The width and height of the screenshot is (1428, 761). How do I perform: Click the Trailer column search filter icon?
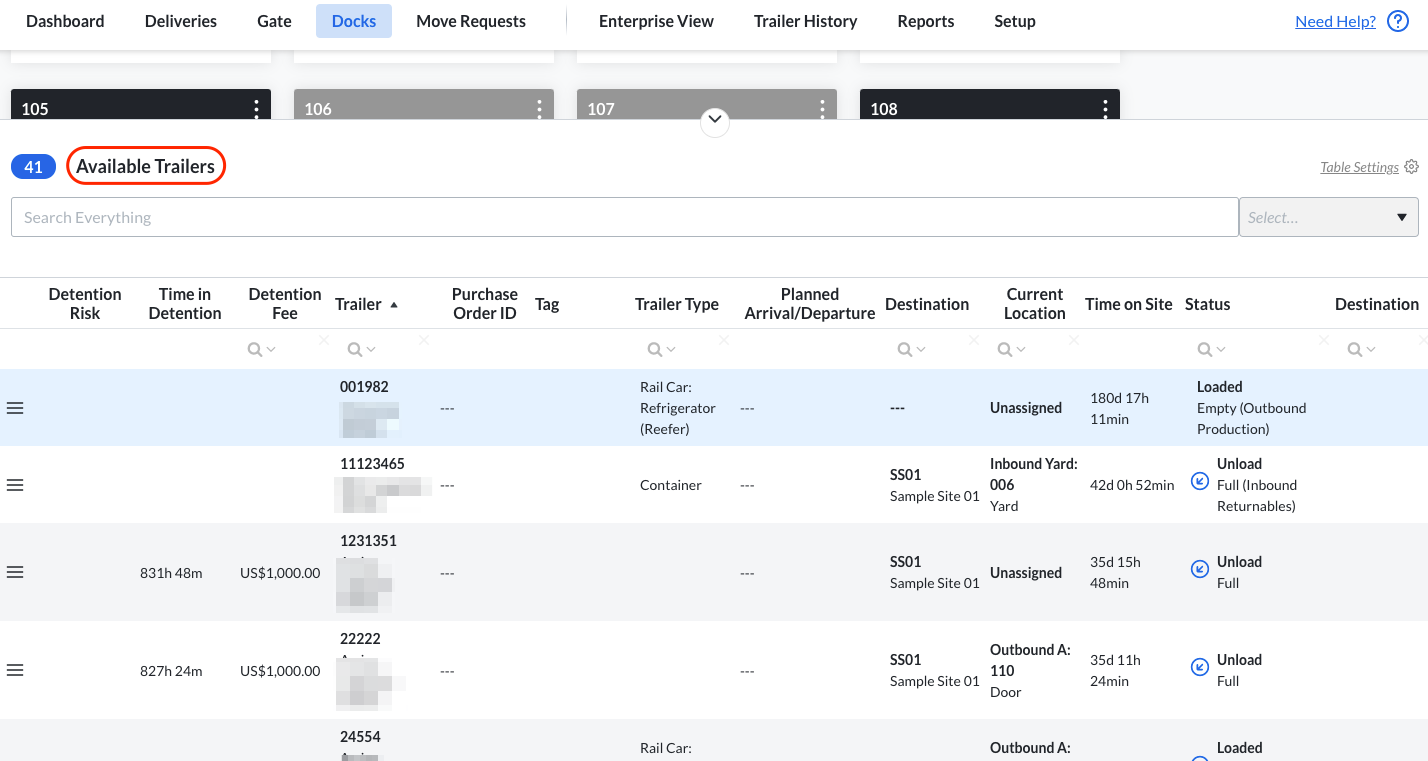(354, 349)
